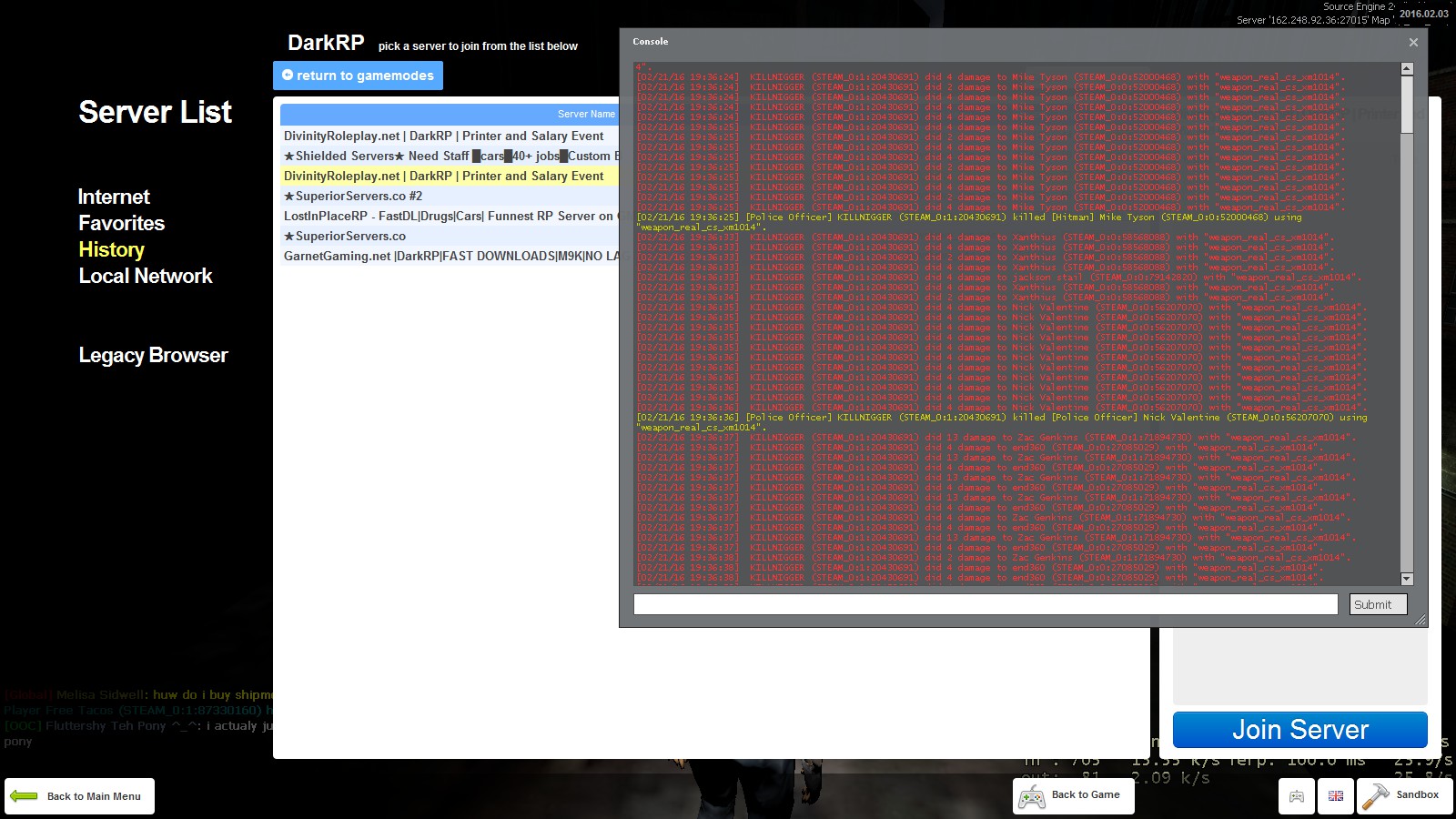The width and height of the screenshot is (1456, 819).
Task: Select the Shielded Servers row
Action: pos(450,156)
